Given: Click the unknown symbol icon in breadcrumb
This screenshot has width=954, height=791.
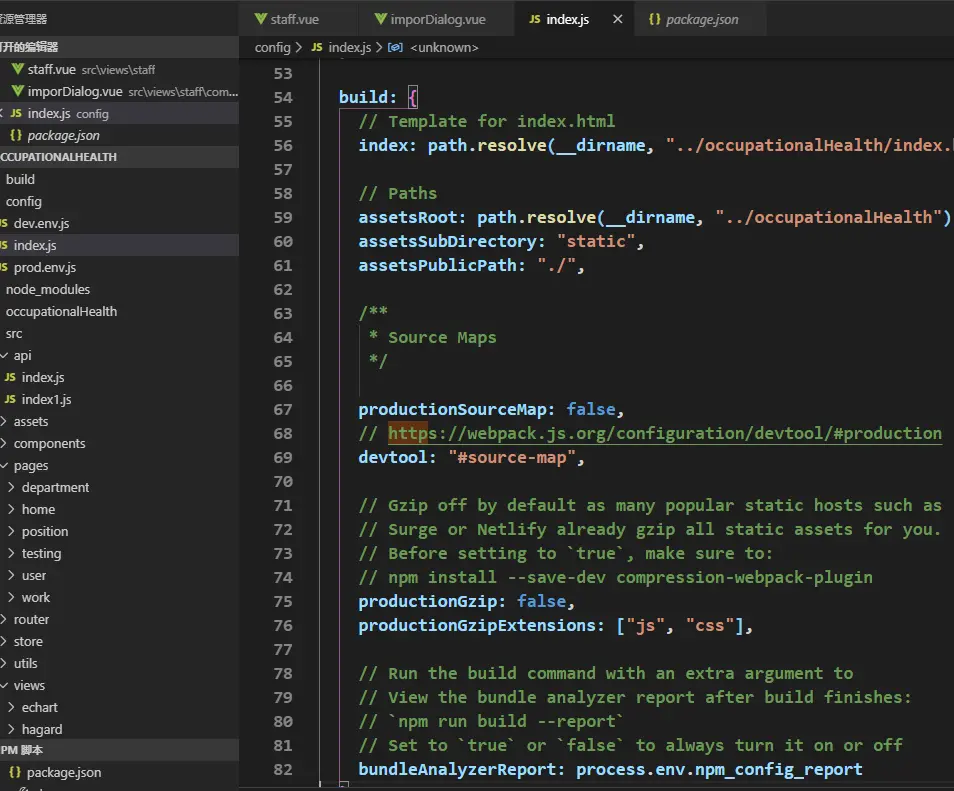Looking at the screenshot, I should pyautogui.click(x=395, y=47).
